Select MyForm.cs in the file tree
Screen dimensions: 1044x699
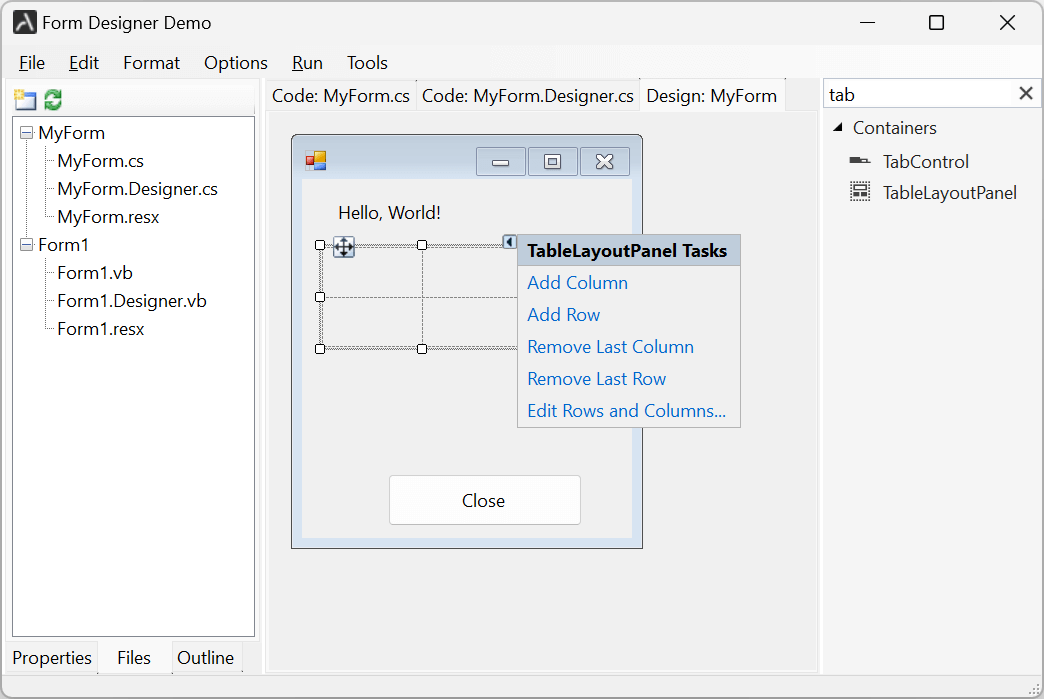[x=101, y=160]
